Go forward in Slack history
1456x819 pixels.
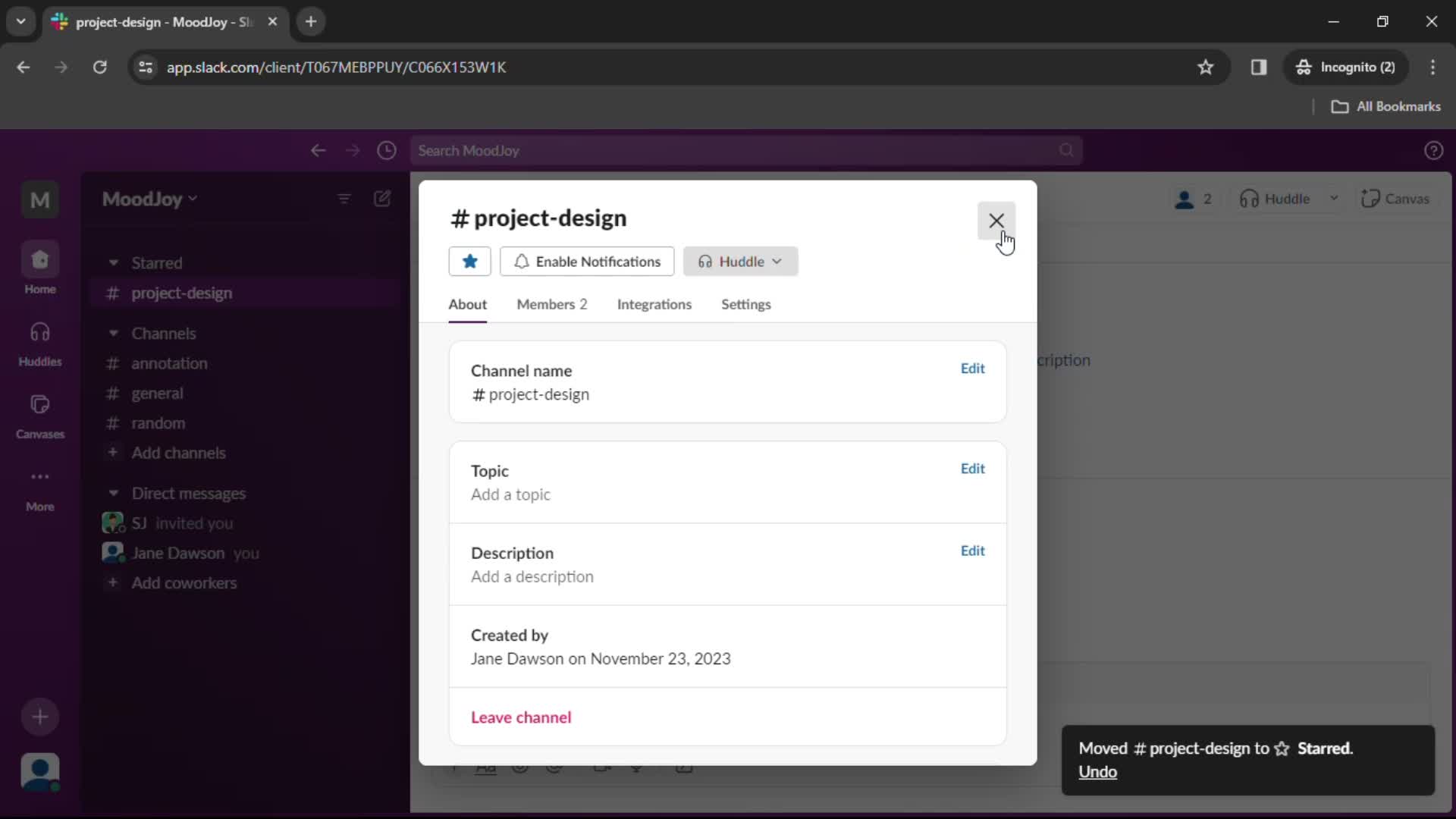point(353,150)
